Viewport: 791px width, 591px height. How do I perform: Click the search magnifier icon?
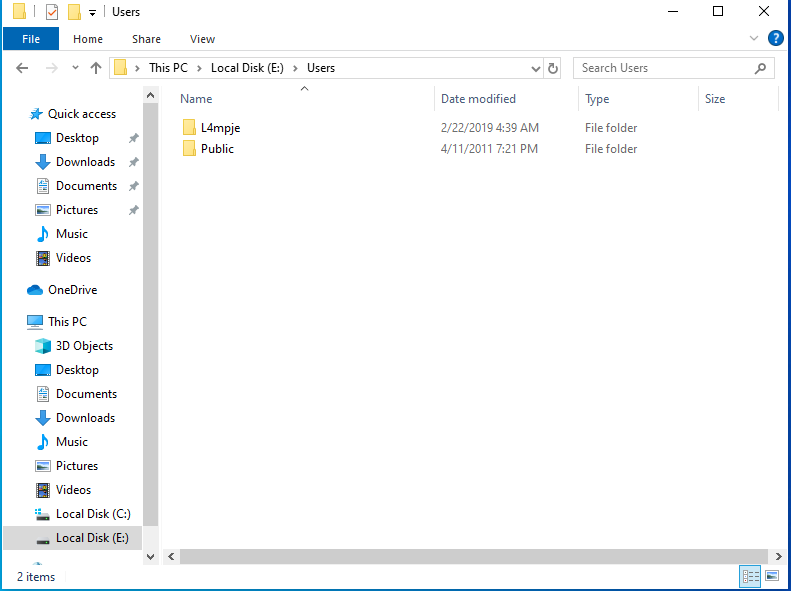point(760,68)
